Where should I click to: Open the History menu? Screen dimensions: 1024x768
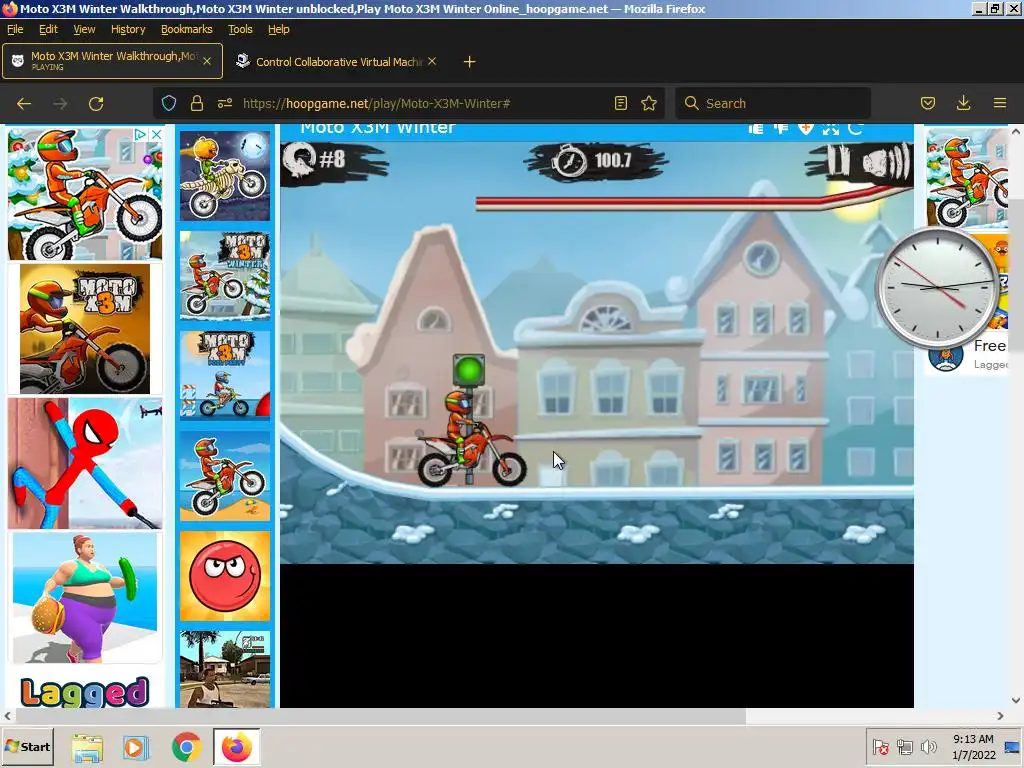[x=128, y=29]
